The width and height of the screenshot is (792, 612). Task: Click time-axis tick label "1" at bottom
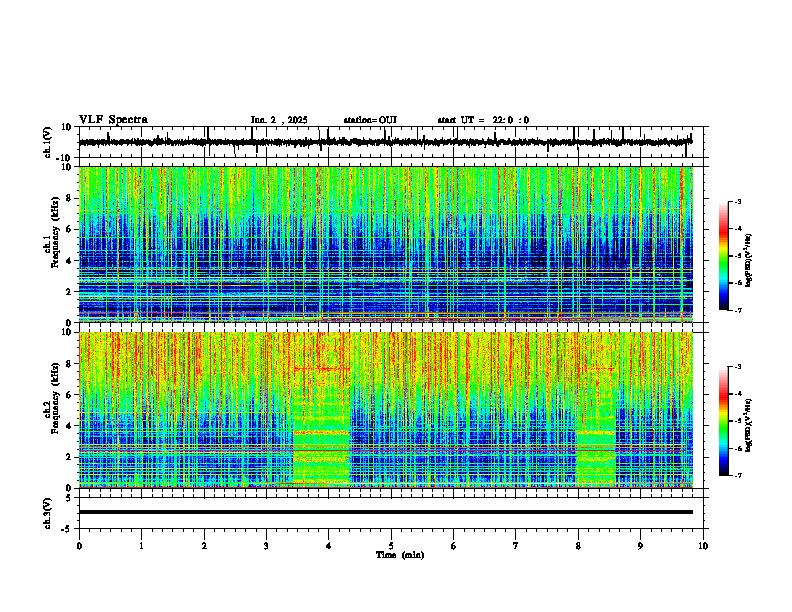(x=141, y=546)
